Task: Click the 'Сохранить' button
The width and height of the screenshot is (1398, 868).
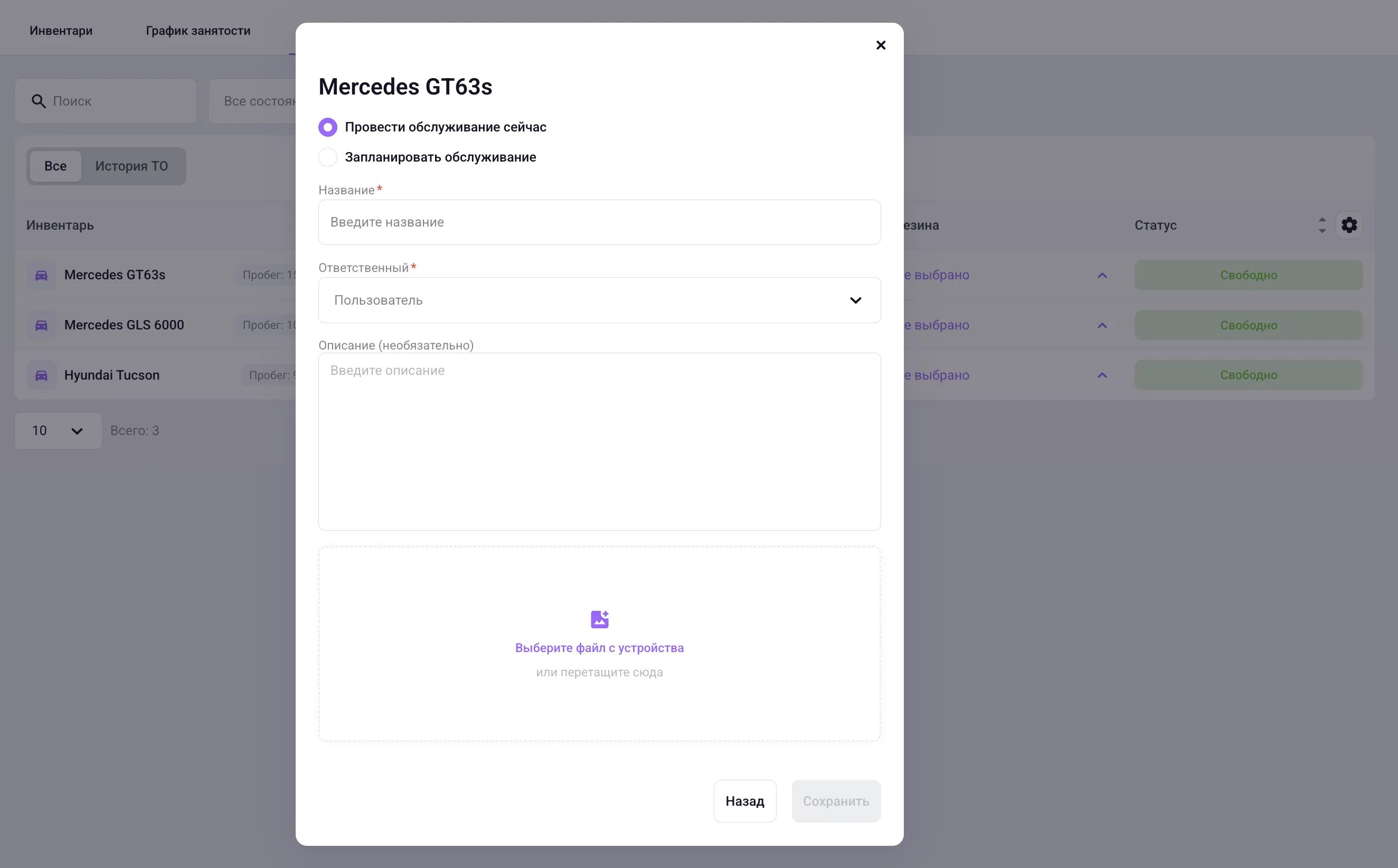Action: coord(836,801)
